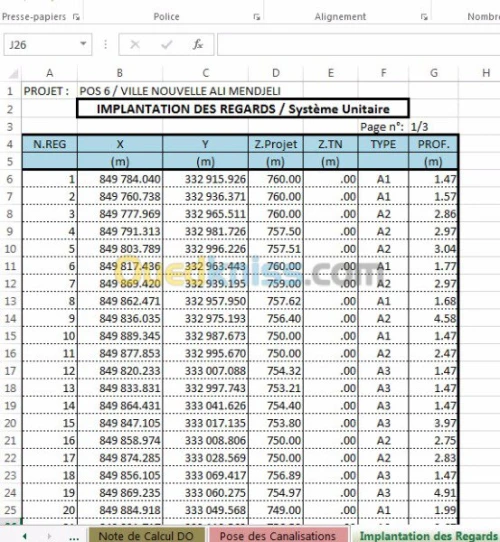Click cell with 849 777.969
The image size is (500, 542).
(120, 214)
